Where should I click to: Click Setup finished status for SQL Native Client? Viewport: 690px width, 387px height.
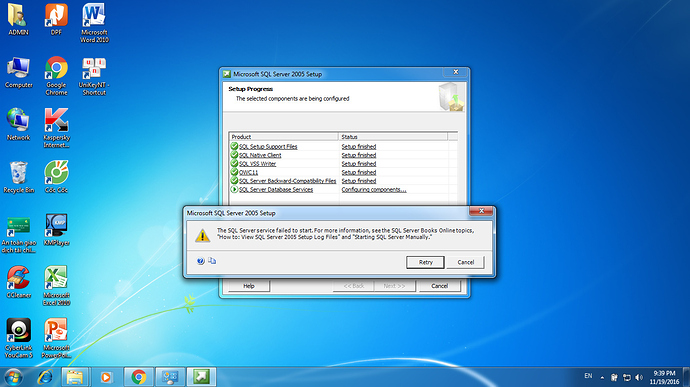point(359,155)
